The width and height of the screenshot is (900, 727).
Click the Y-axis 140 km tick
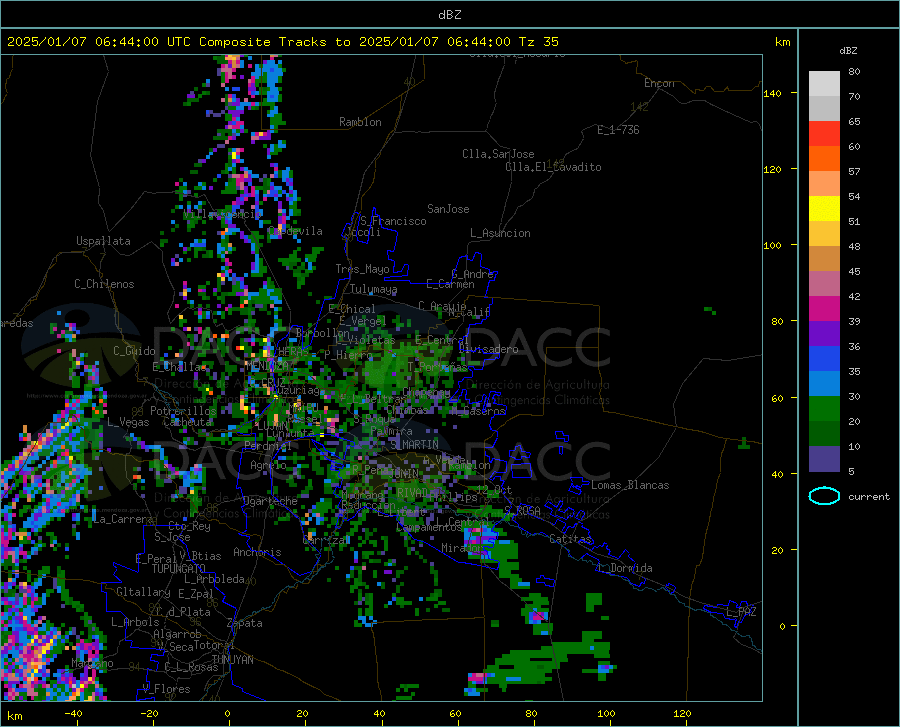[x=773, y=93]
